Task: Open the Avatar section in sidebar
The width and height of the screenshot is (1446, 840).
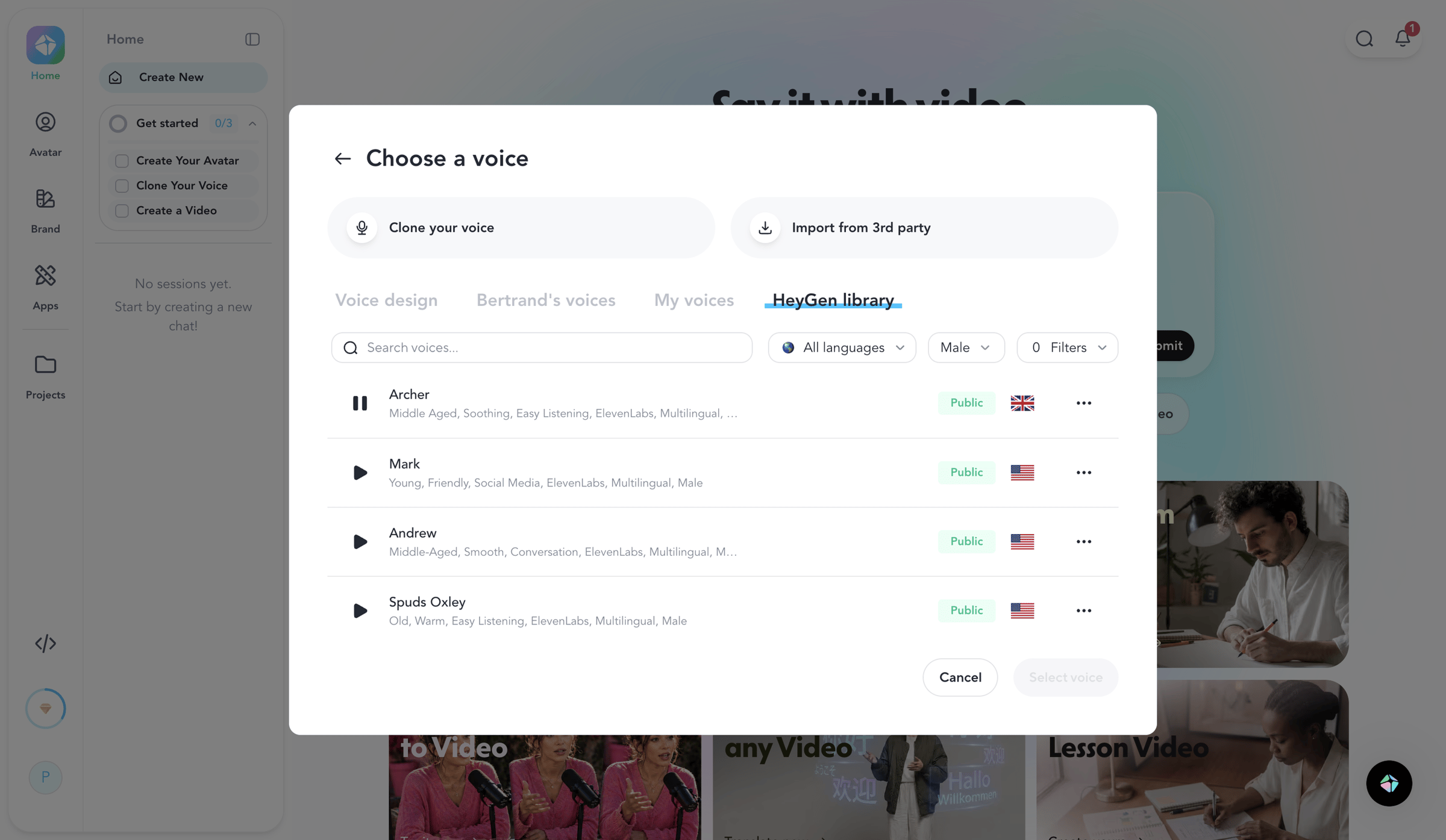Action: 45,134
